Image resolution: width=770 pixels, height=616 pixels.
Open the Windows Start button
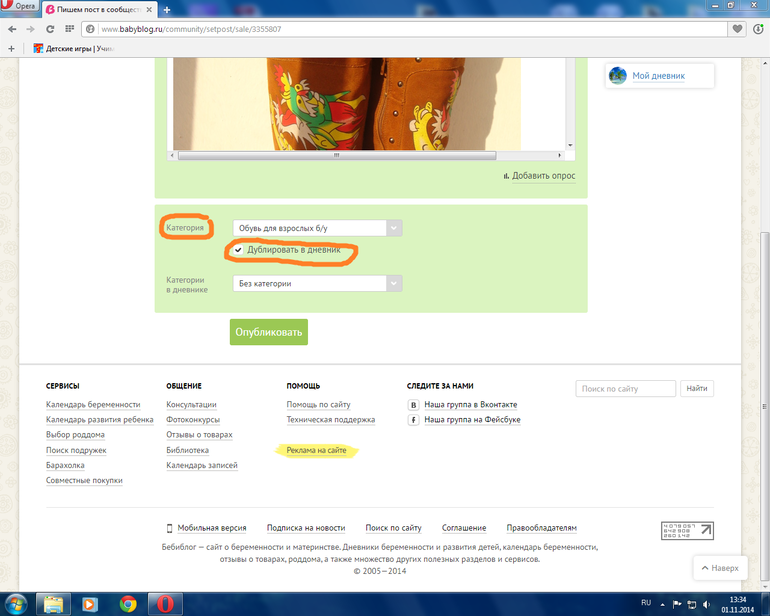pyautogui.click(x=15, y=604)
